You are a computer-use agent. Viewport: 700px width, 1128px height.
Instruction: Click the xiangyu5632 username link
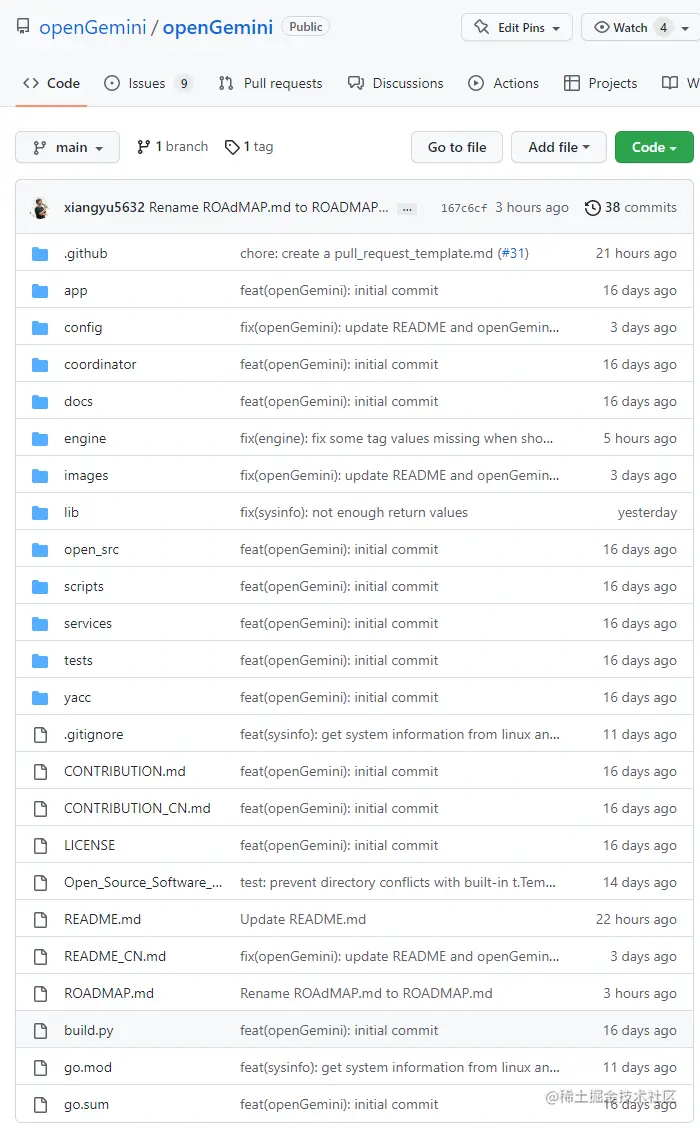104,207
